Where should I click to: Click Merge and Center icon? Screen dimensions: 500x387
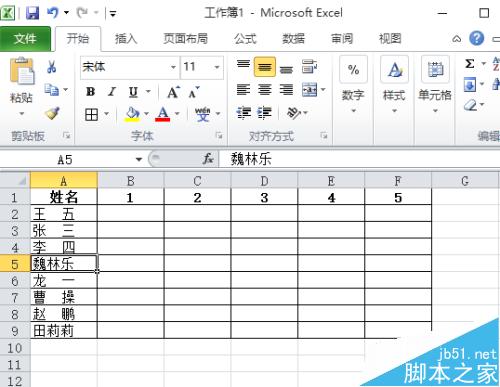point(309,89)
